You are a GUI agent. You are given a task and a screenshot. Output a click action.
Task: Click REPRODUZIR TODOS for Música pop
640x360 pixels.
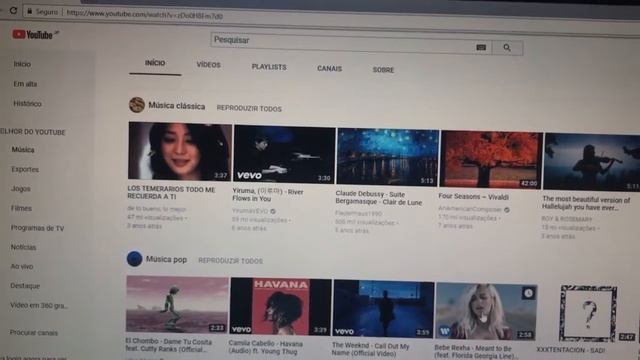tap(231, 261)
